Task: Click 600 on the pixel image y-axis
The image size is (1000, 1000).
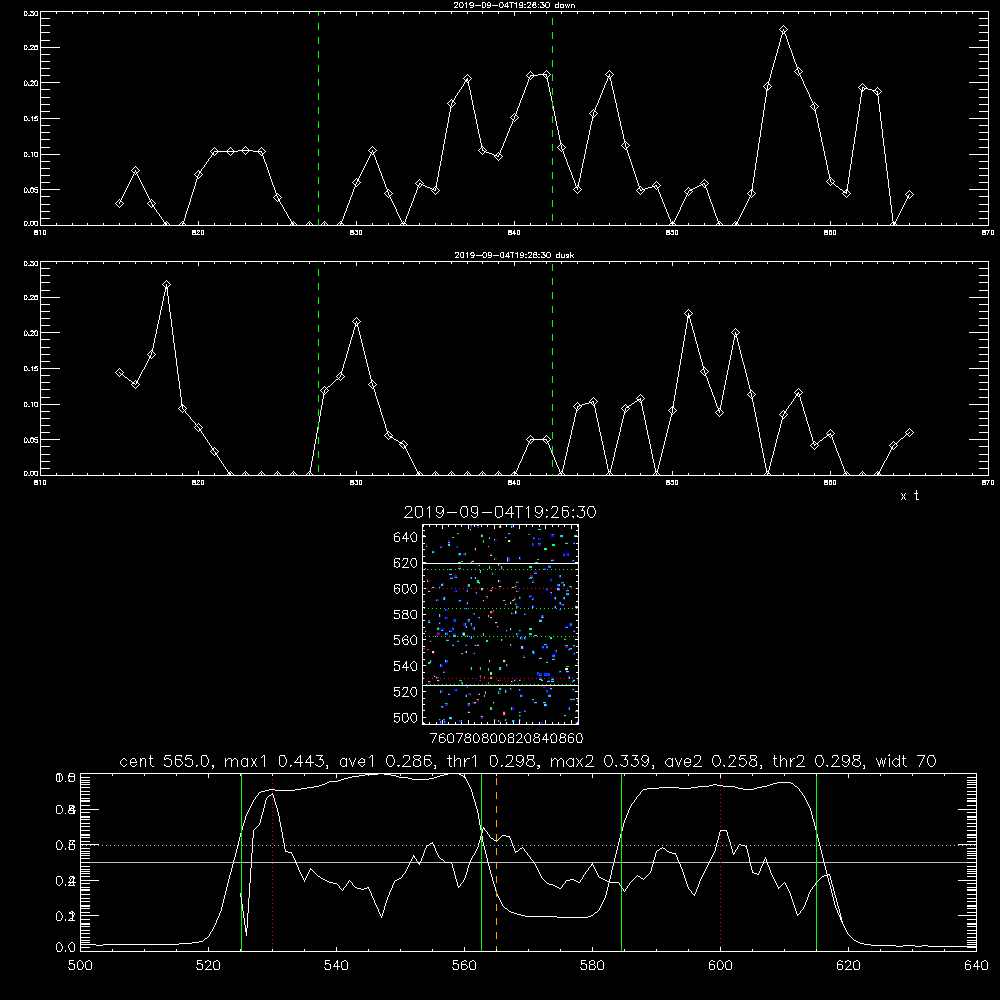Action: [x=406, y=589]
